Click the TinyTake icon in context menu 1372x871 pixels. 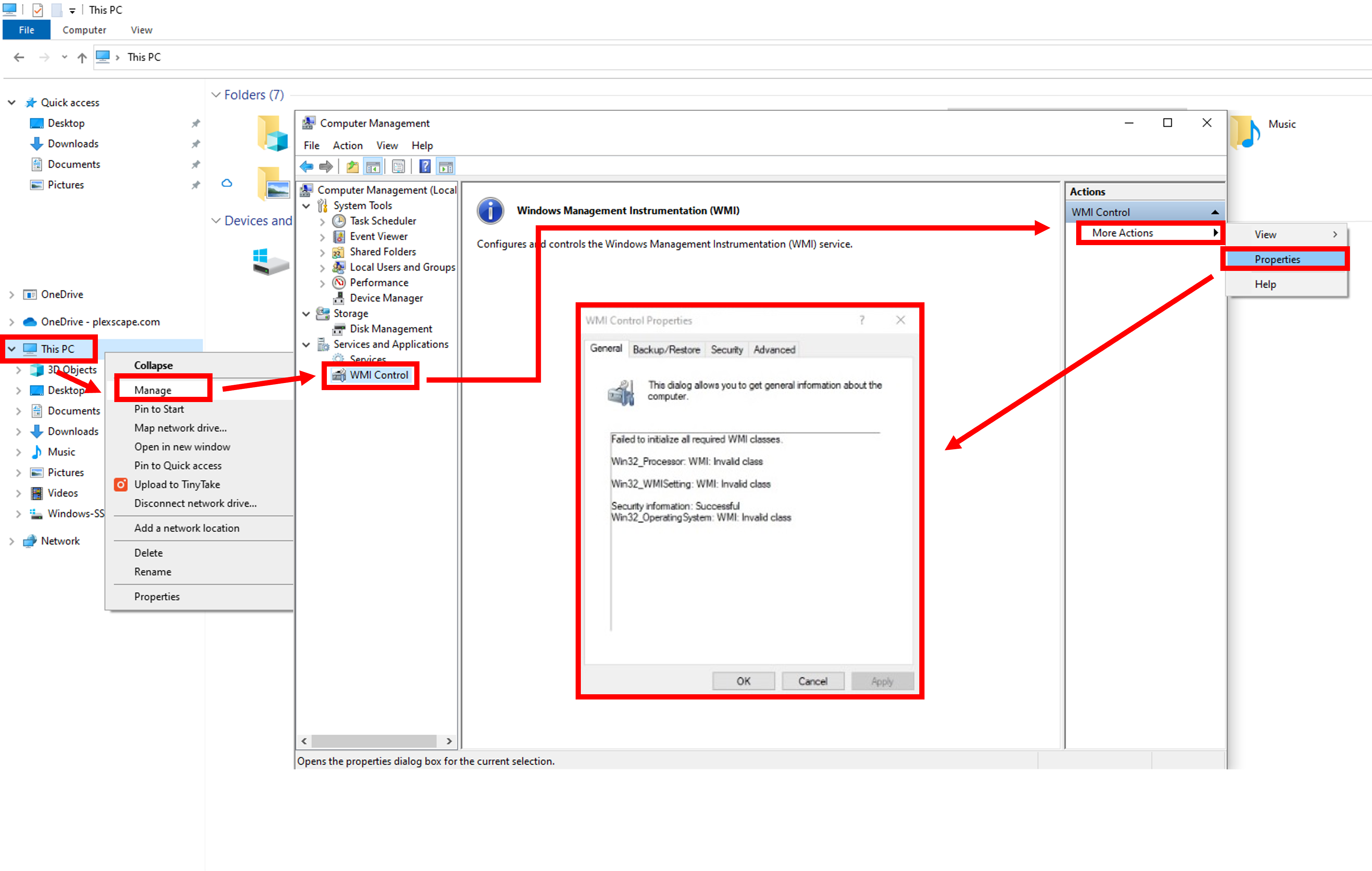click(x=121, y=485)
